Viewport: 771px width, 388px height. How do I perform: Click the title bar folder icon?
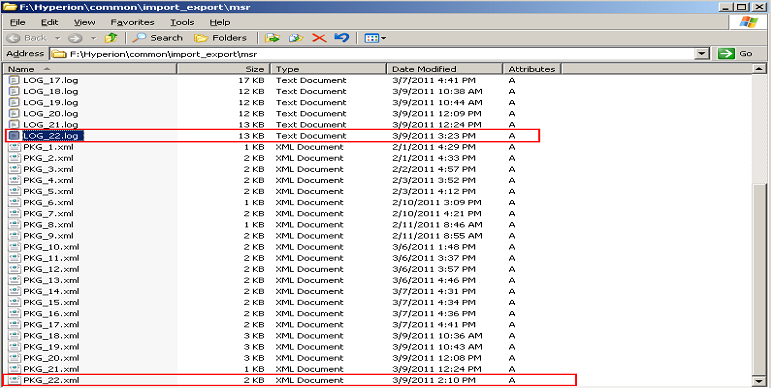(x=10, y=7)
